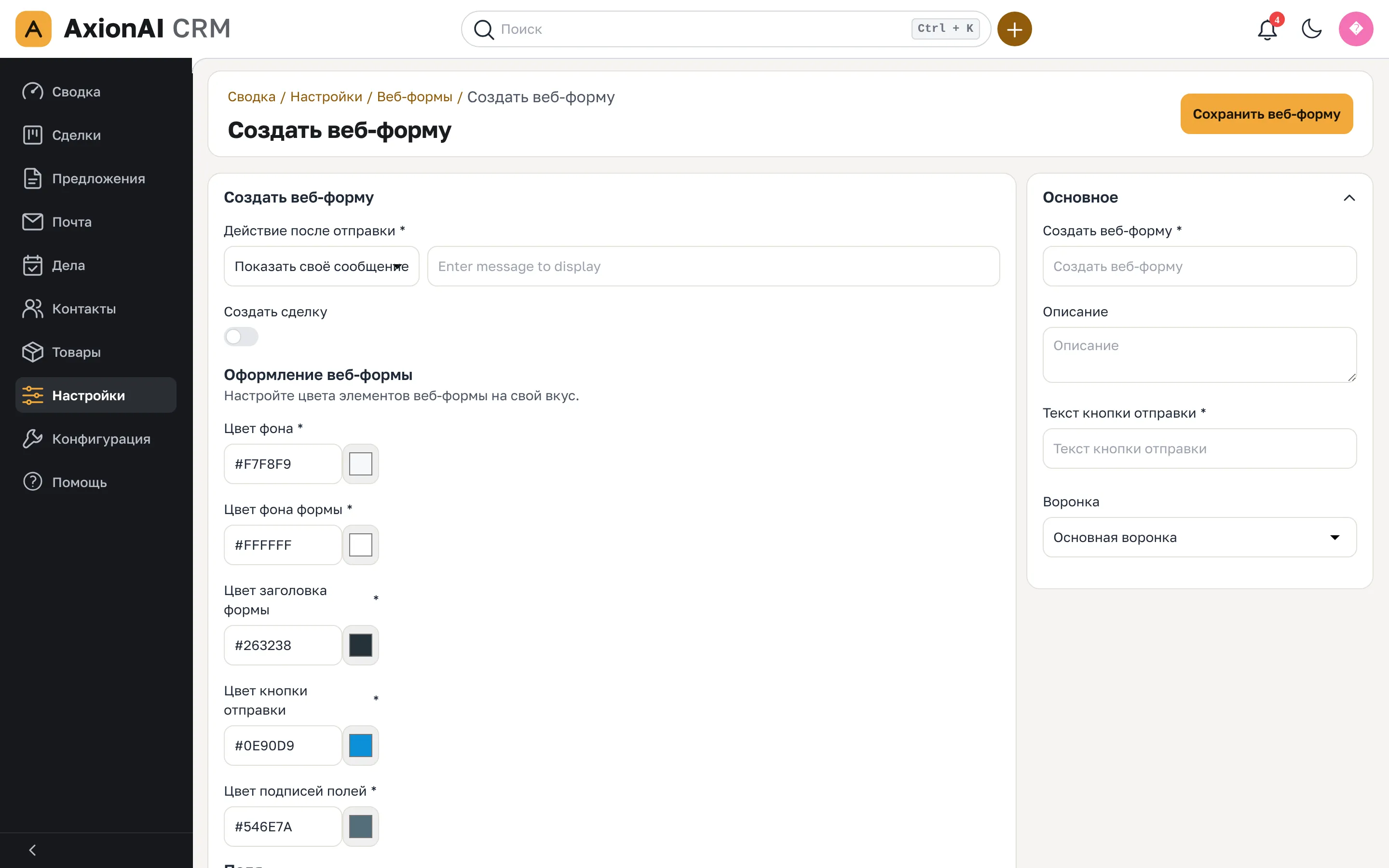The width and height of the screenshot is (1389, 868).
Task: Go to Настройки breadcrumb link
Action: [x=326, y=96]
